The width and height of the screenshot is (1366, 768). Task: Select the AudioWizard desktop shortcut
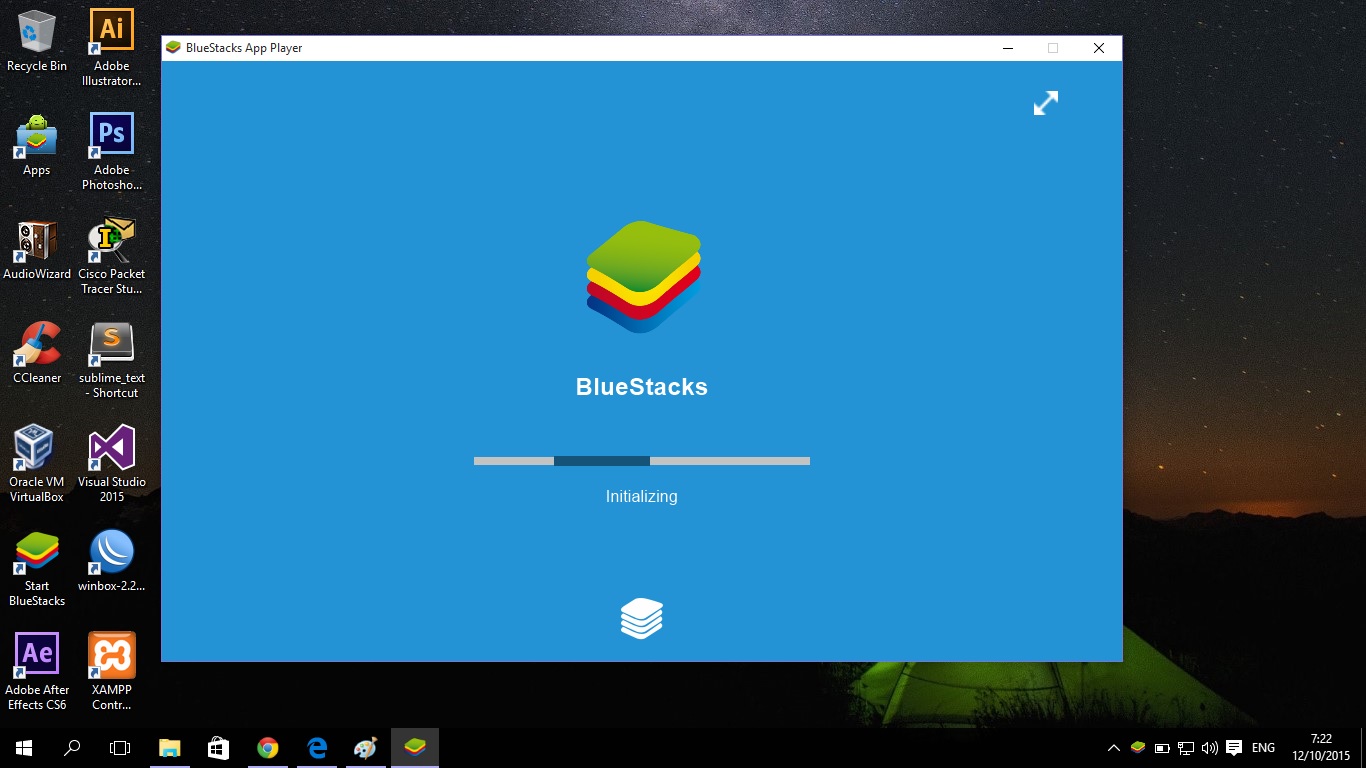[x=37, y=249]
